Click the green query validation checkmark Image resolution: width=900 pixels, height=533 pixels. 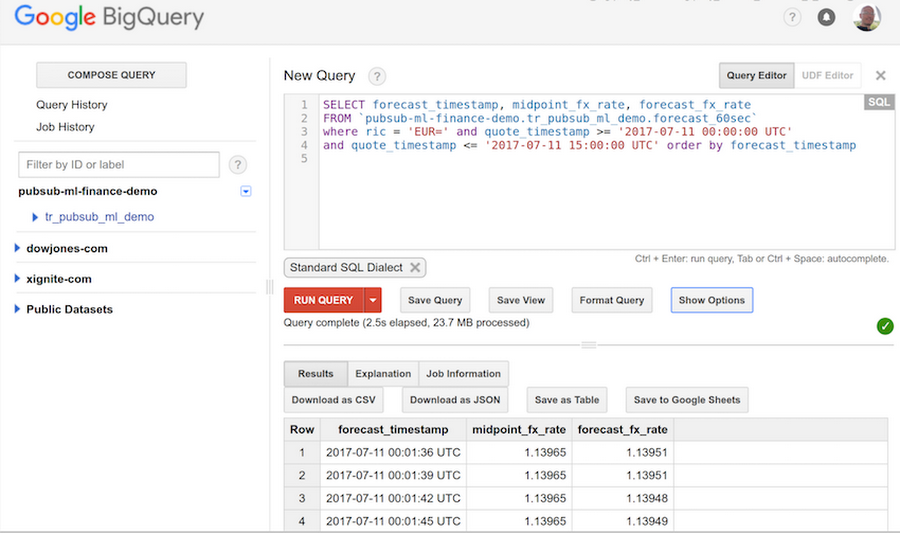point(885,326)
